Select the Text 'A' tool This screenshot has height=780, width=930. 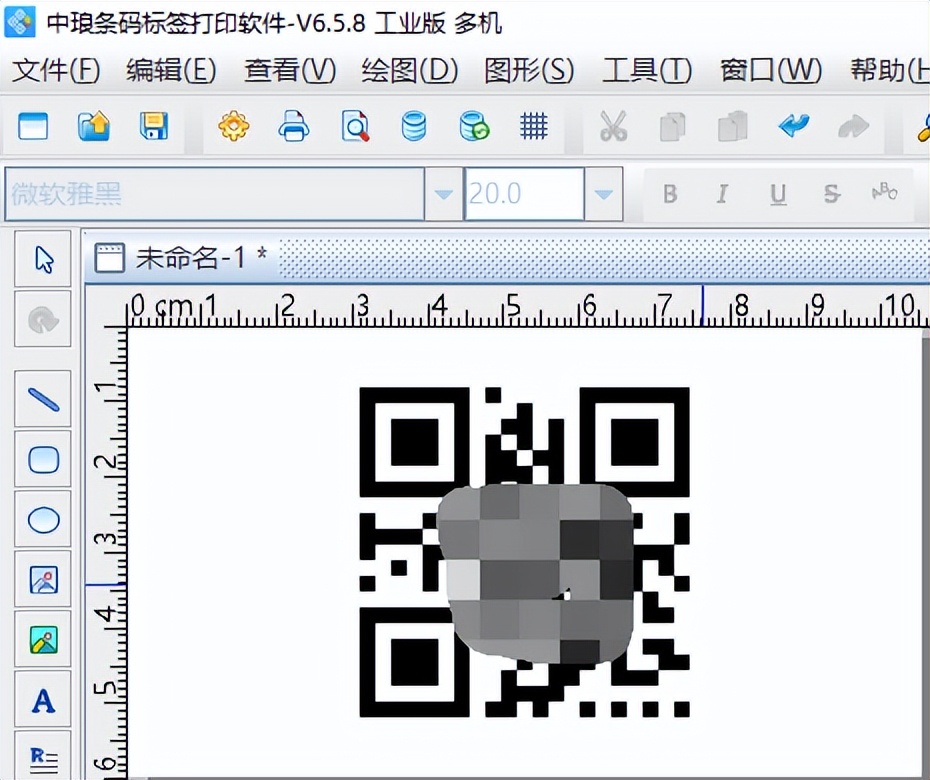coord(43,701)
